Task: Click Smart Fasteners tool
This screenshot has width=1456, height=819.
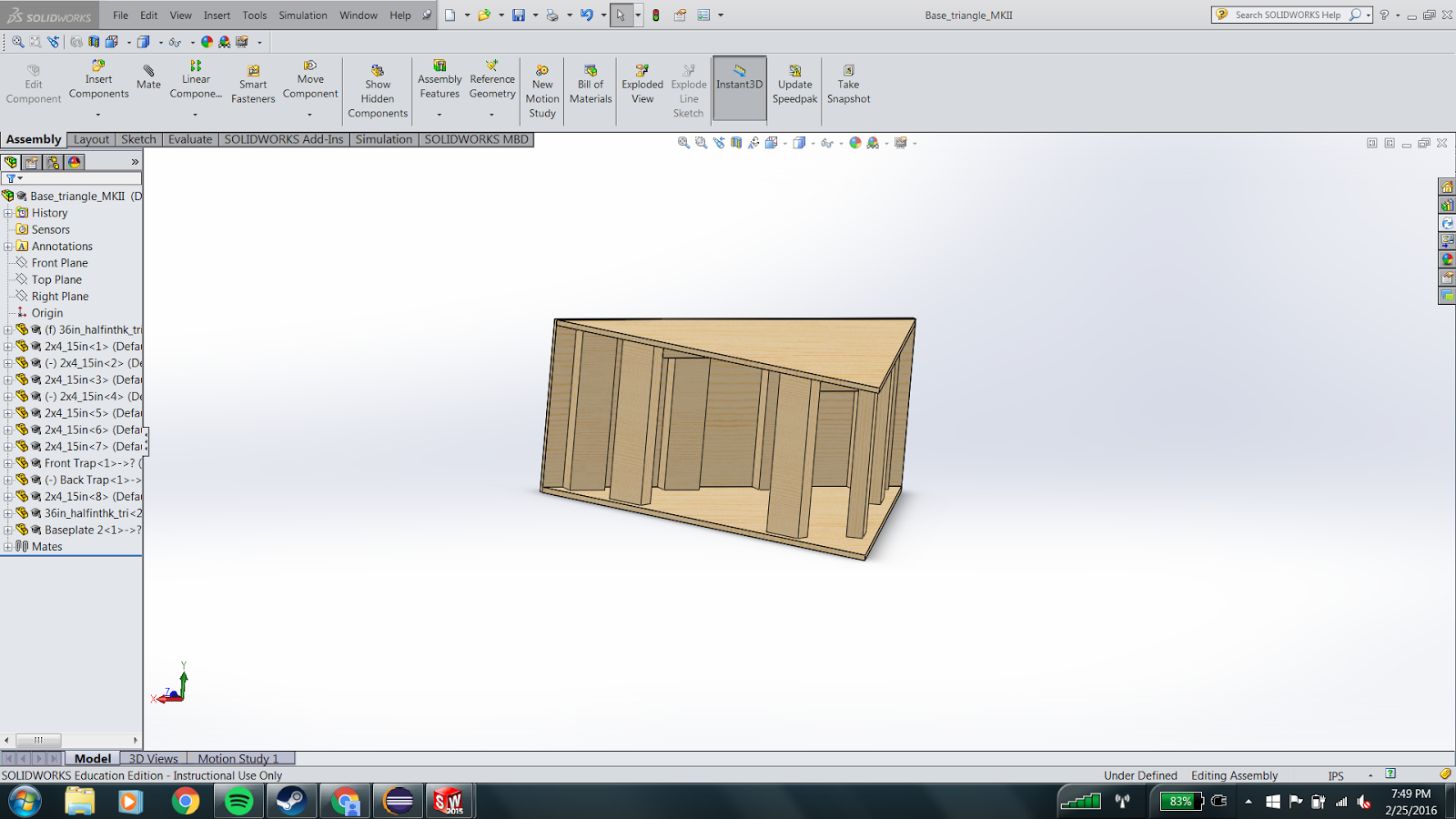Action: click(253, 85)
